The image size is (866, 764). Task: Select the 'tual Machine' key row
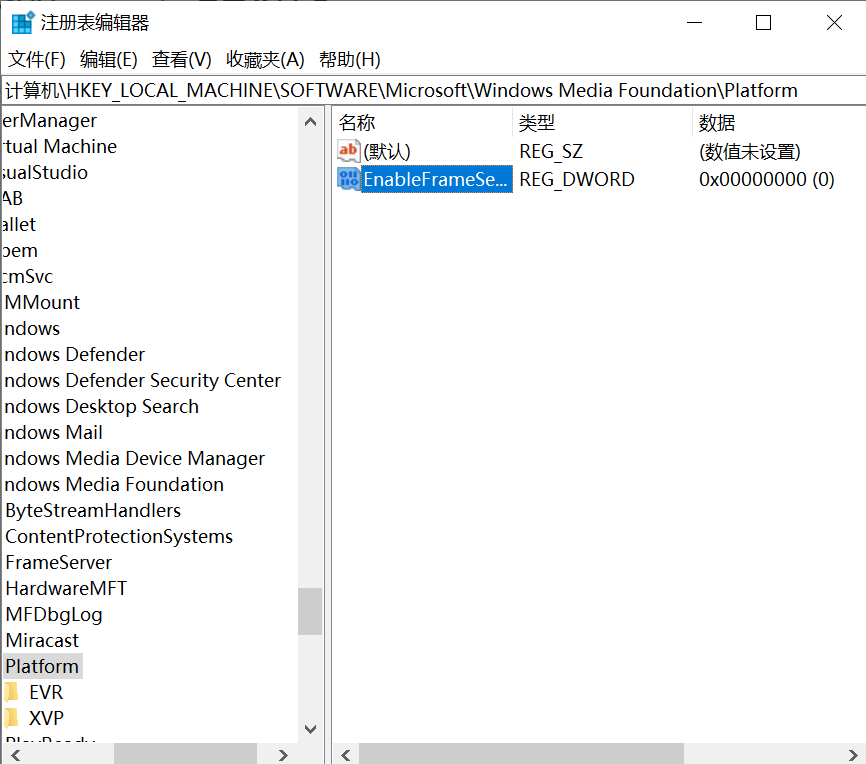click(60, 146)
